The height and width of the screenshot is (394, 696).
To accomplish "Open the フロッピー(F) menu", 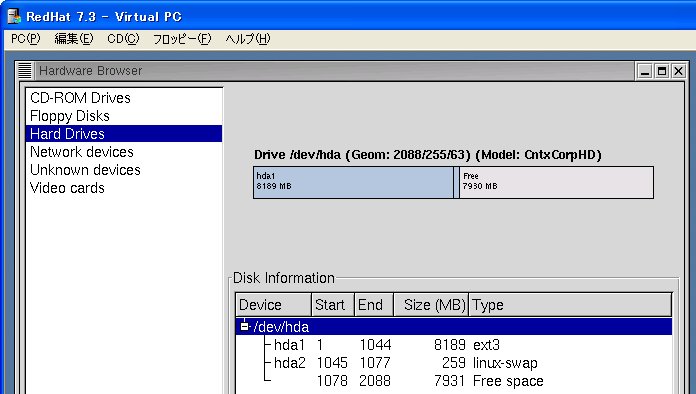I will pos(182,39).
